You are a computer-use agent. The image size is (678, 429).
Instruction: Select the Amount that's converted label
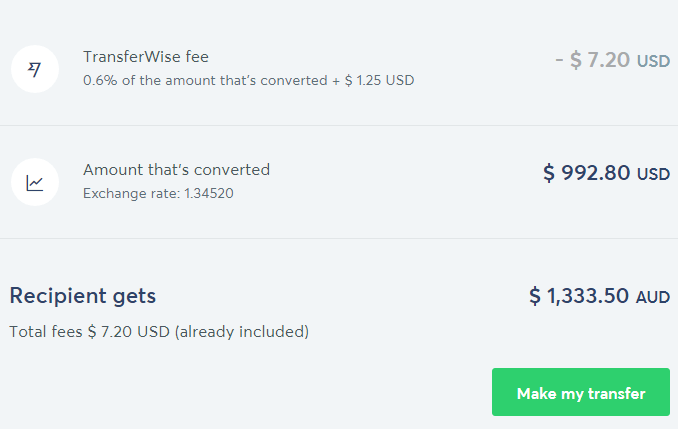[176, 170]
